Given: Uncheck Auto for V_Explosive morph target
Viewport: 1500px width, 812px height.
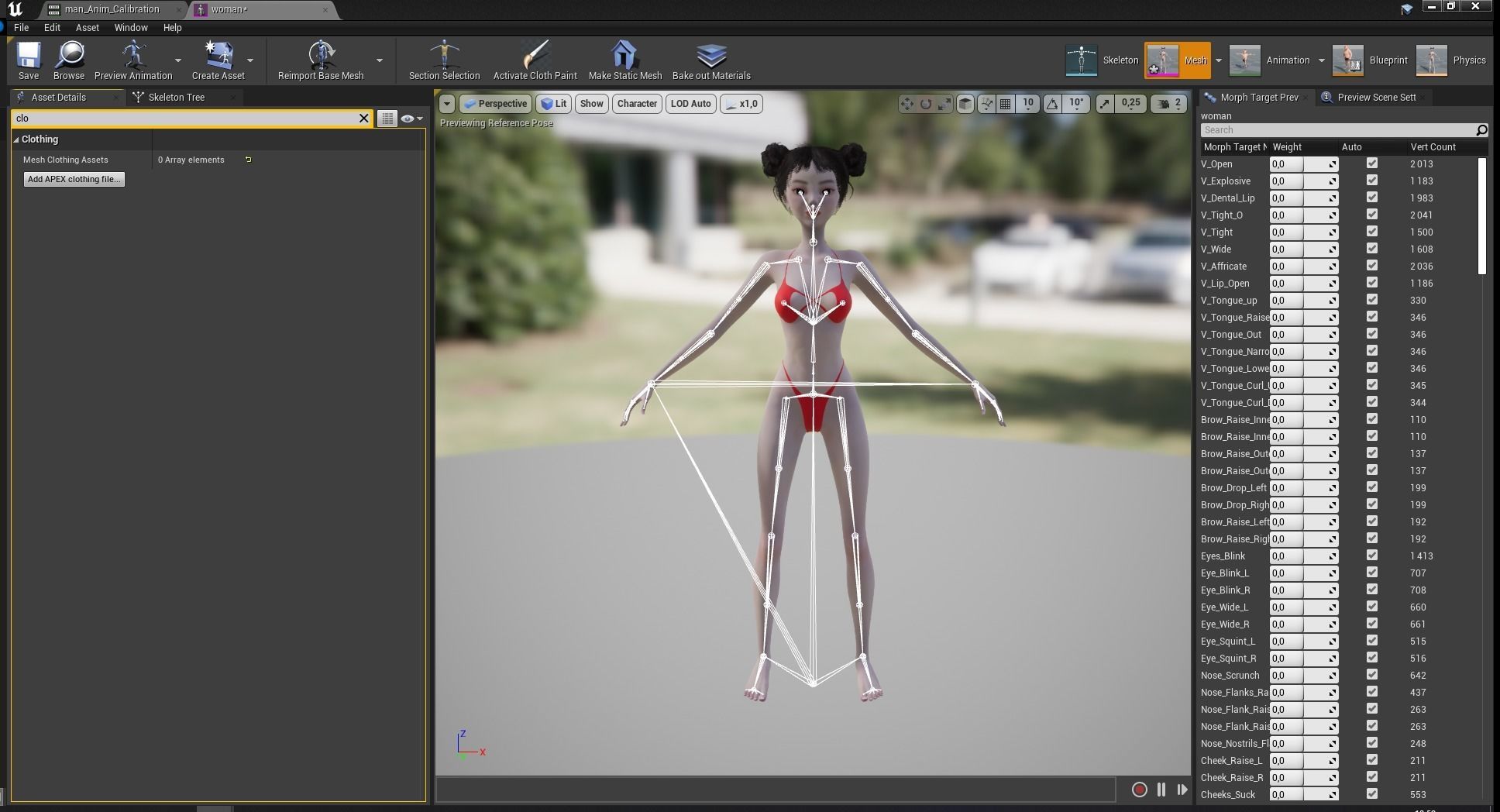Looking at the screenshot, I should click(1372, 181).
